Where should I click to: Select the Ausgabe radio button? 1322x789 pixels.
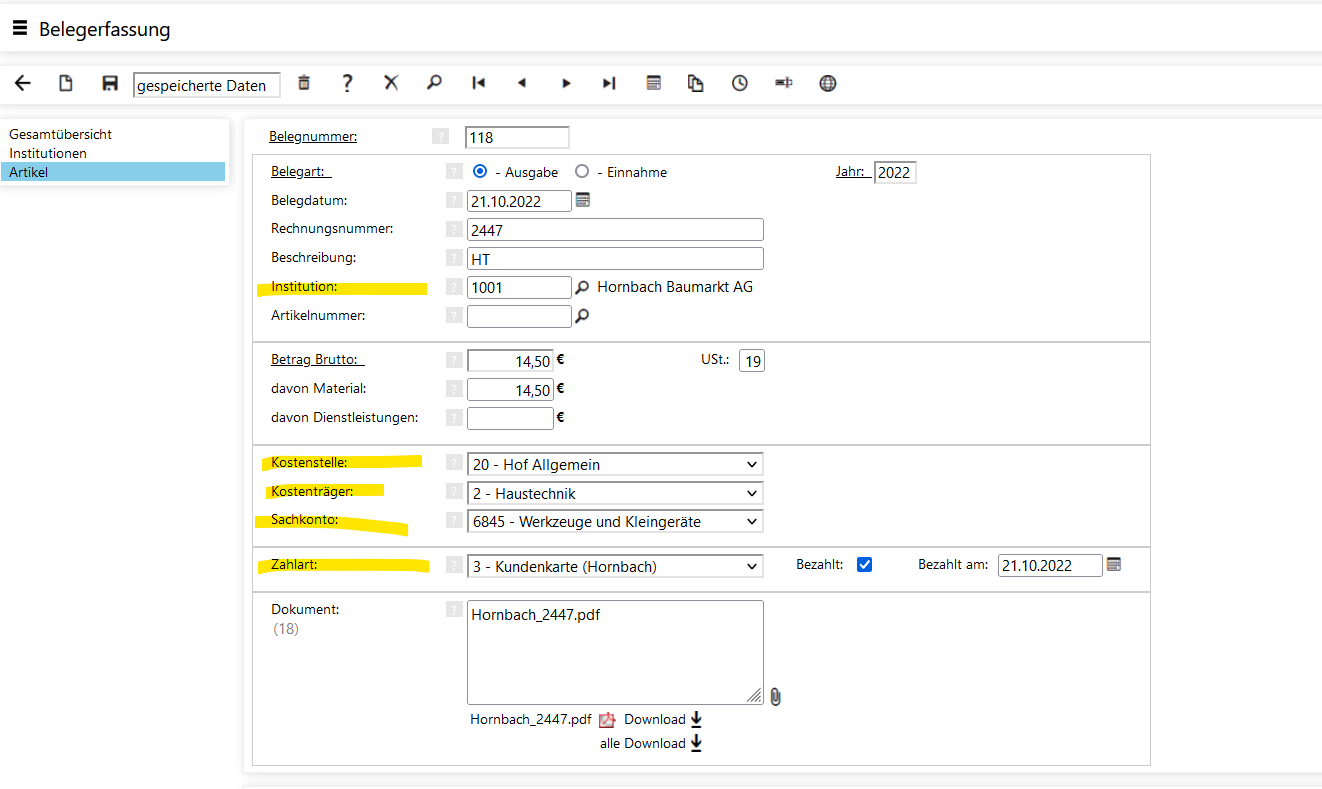pos(480,171)
